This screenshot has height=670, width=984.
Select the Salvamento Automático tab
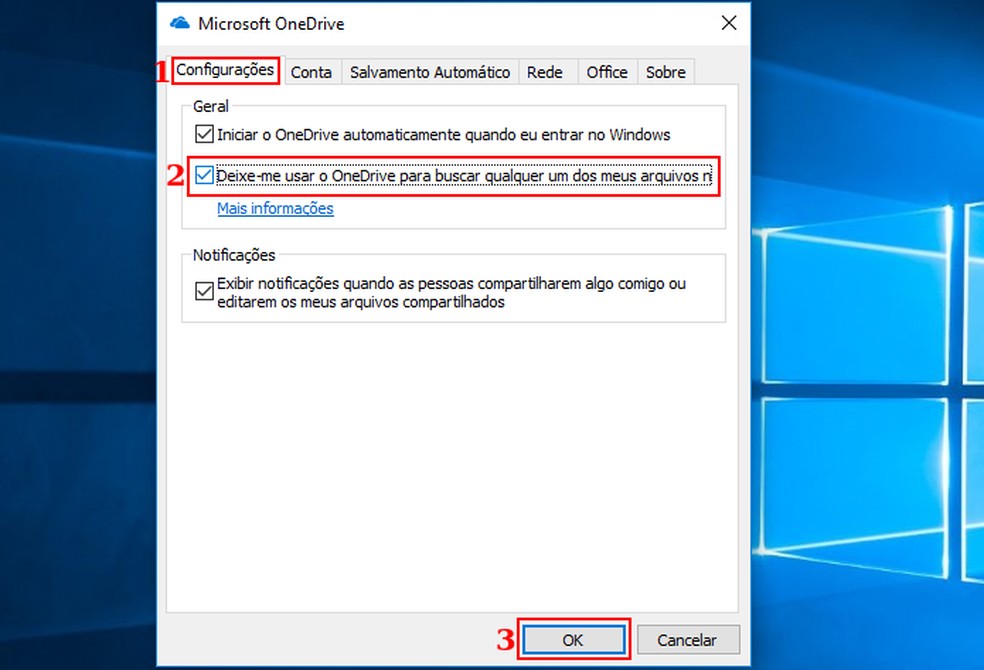(x=429, y=72)
